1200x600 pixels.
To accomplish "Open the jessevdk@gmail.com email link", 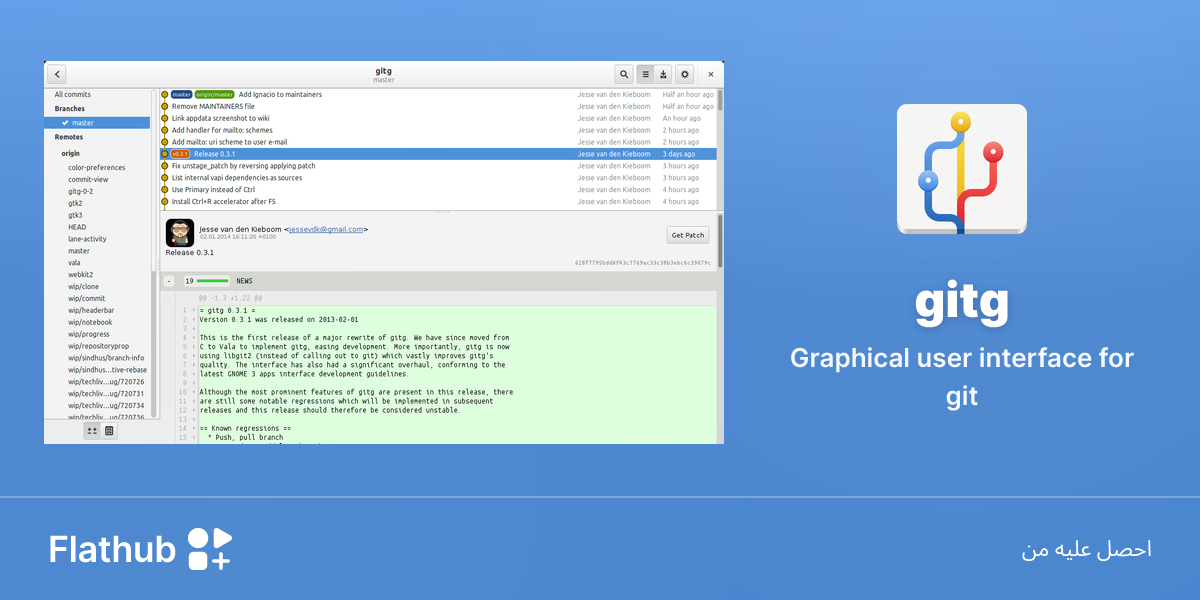I will tap(326, 229).
